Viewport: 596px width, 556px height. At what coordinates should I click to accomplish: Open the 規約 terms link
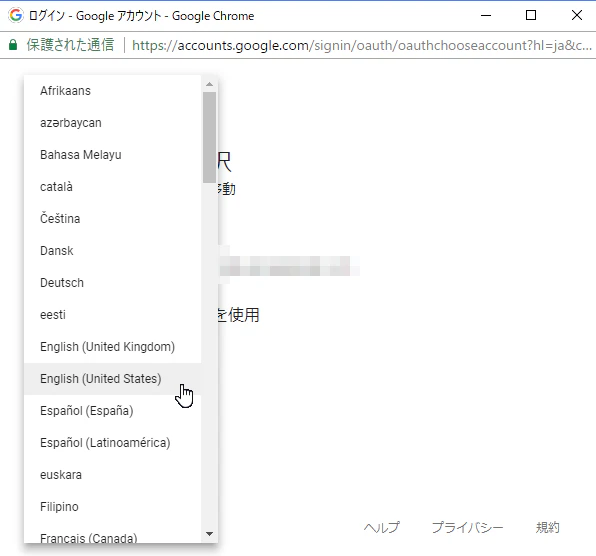[x=548, y=527]
